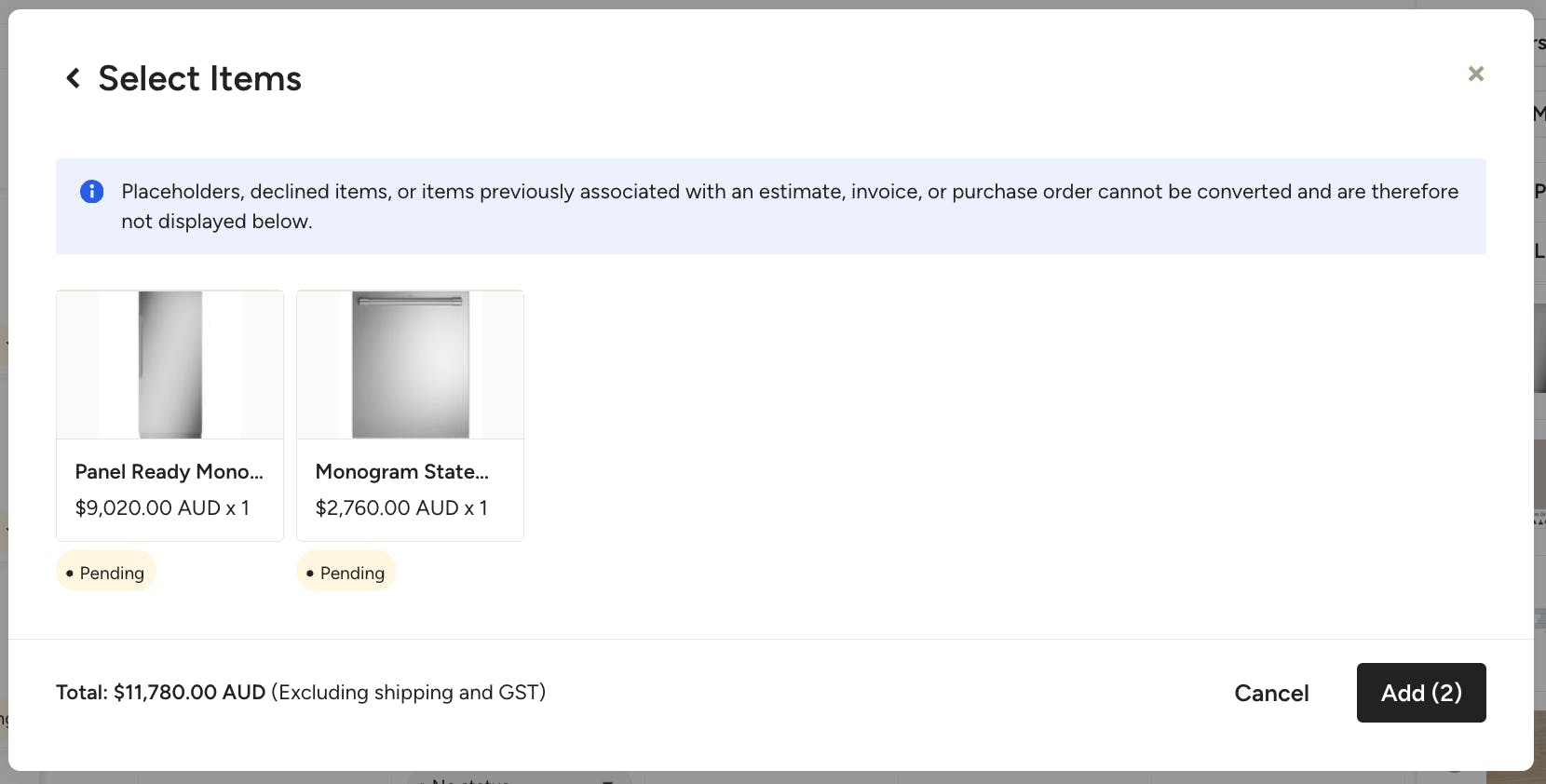Viewport: 1546px width, 784px height.
Task: Click the Pending badge under Panel Ready item
Action: point(106,572)
